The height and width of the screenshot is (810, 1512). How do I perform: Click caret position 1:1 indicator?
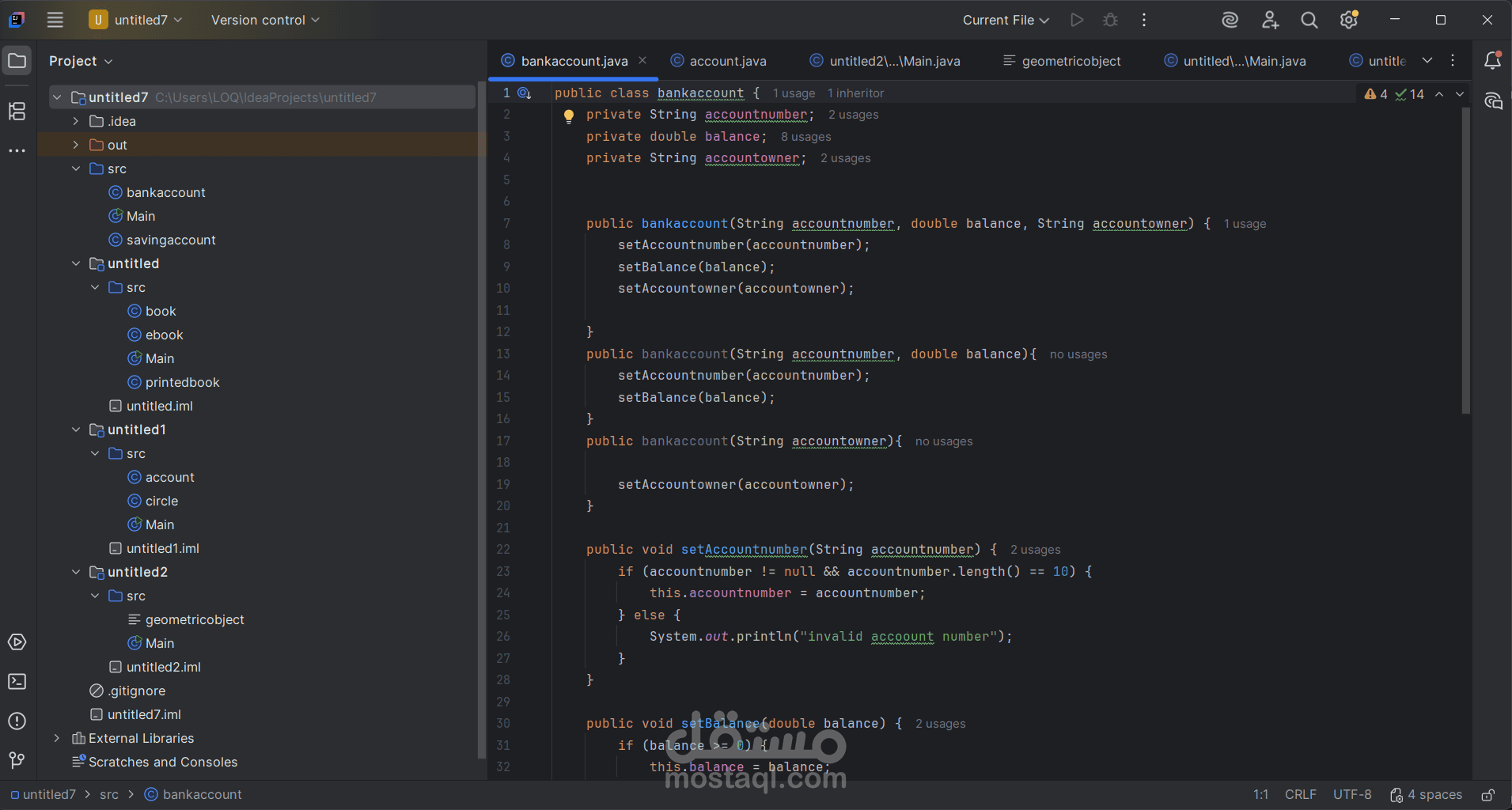1260,795
